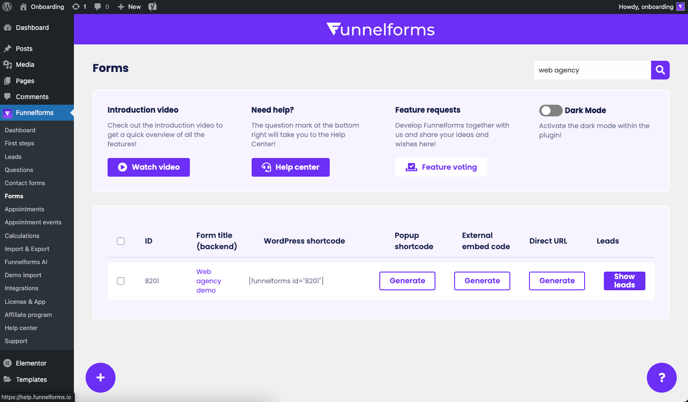
Task: Toggle the Dark Mode switch
Action: [x=551, y=111]
